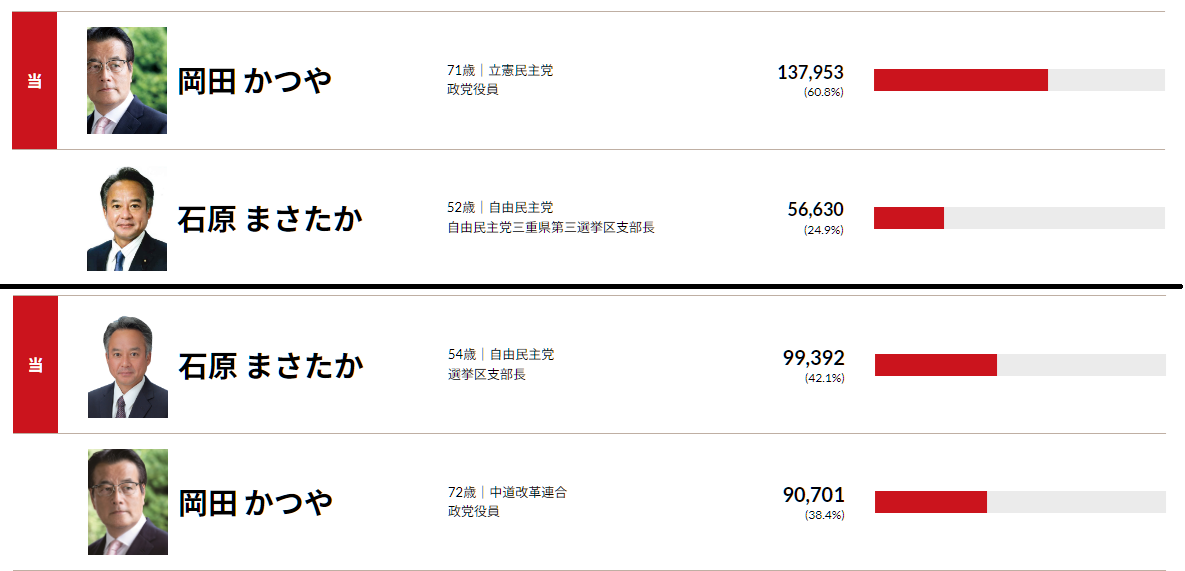This screenshot has width=1185, height=571.
Task: Click the name 岡田 かつや with 90,701 votes
Action: click(256, 502)
